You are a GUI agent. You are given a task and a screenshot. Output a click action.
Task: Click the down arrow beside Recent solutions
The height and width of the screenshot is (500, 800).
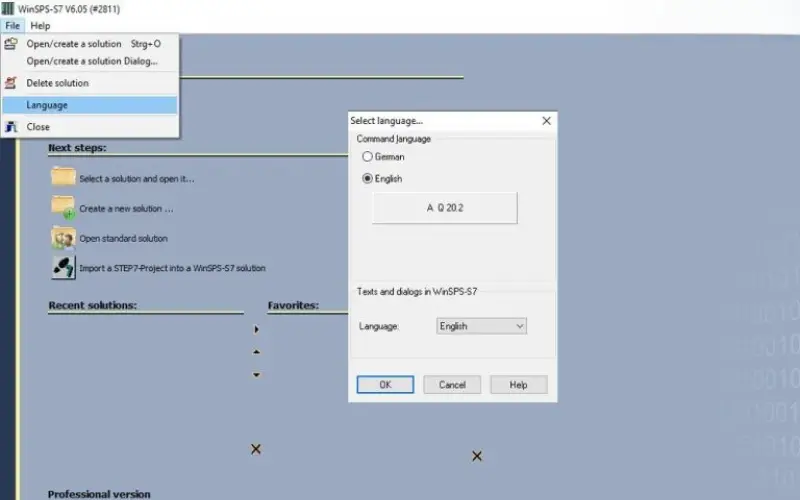(x=257, y=375)
